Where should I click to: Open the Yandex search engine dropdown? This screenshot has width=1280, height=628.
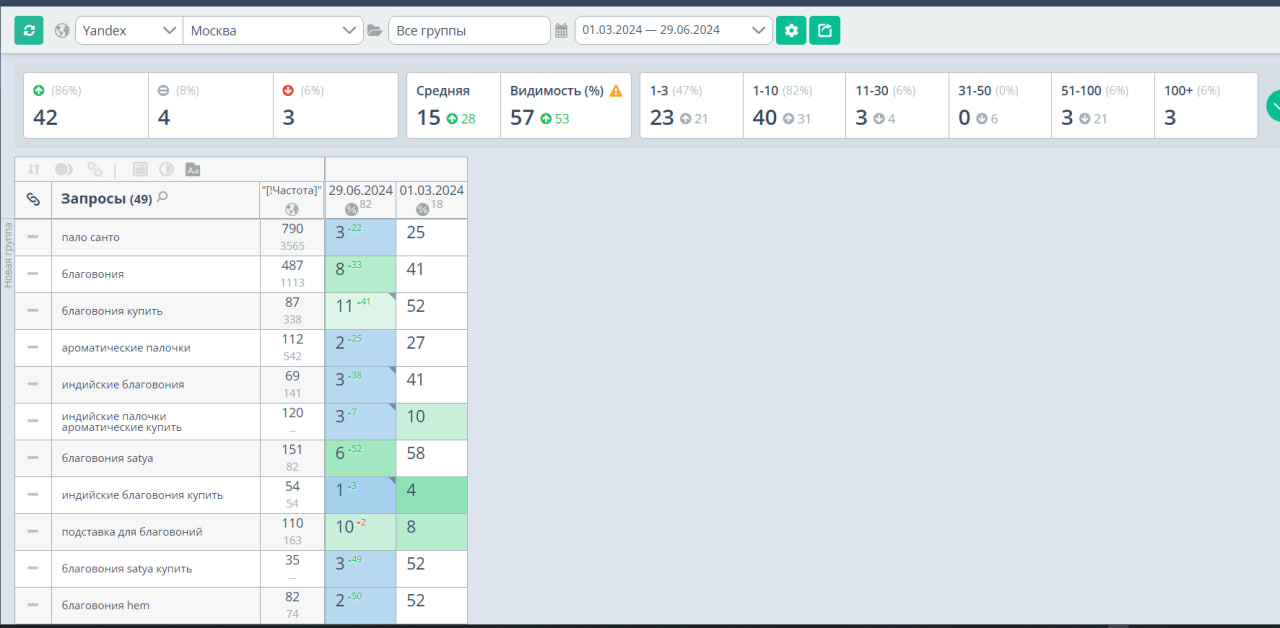pyautogui.click(x=129, y=30)
